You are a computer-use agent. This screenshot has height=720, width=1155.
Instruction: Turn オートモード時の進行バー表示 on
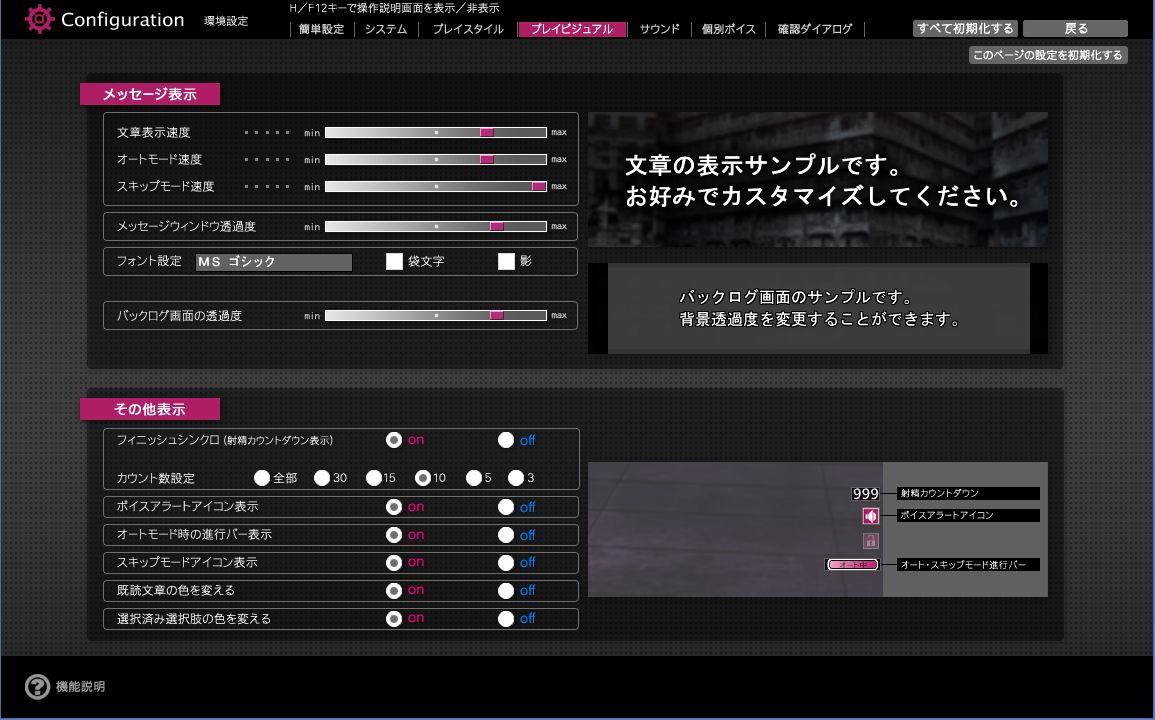coord(394,535)
